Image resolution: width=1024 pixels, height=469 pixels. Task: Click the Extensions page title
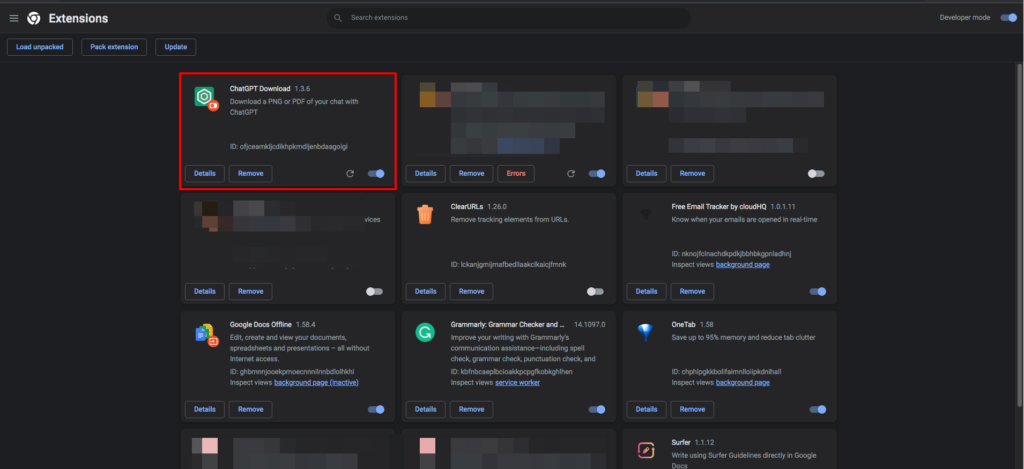(x=78, y=18)
